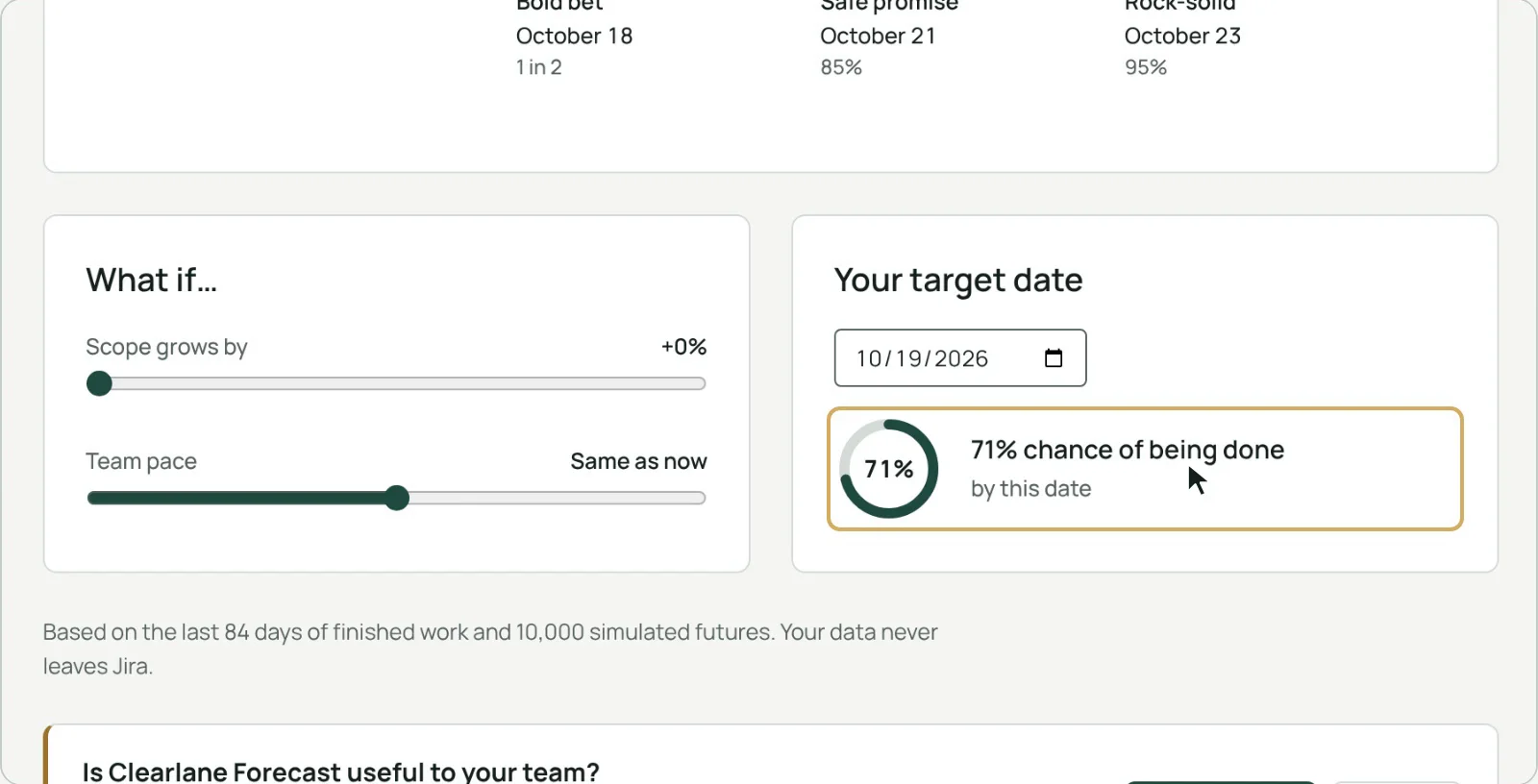The height and width of the screenshot is (784, 1538).
Task: Click middle of Scope grows by track
Action: point(396,383)
